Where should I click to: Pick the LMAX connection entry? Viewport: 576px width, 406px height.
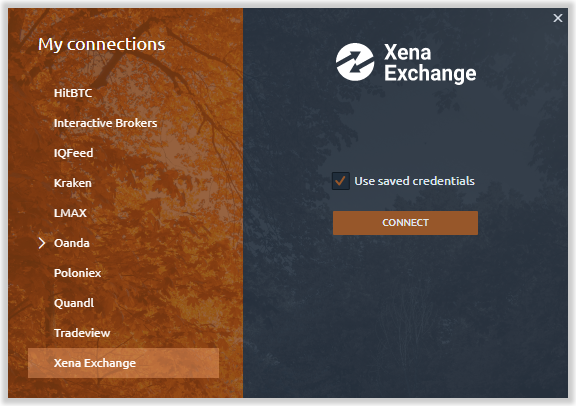point(70,213)
